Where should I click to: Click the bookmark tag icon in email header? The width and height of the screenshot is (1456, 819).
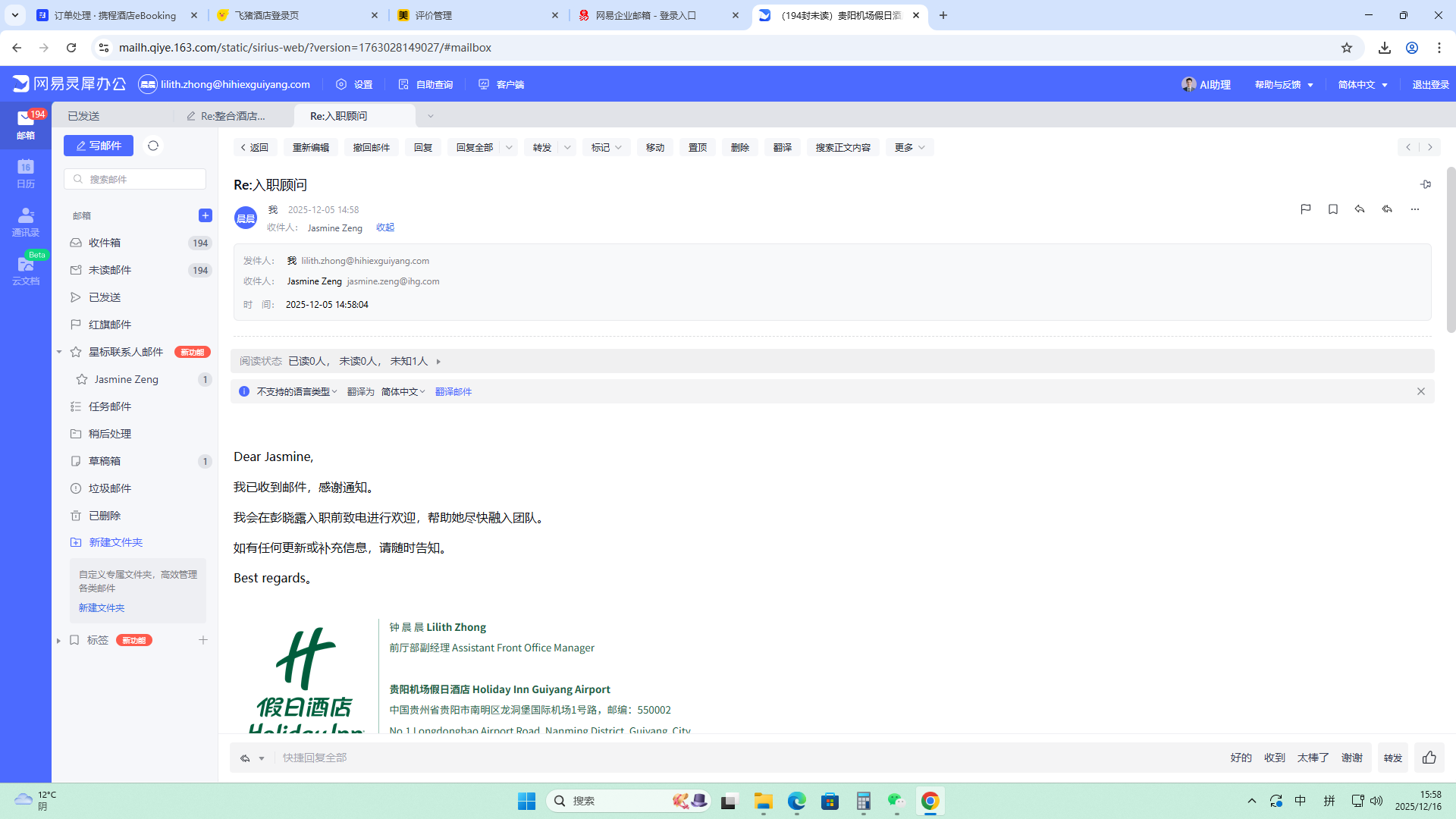[x=1332, y=209]
